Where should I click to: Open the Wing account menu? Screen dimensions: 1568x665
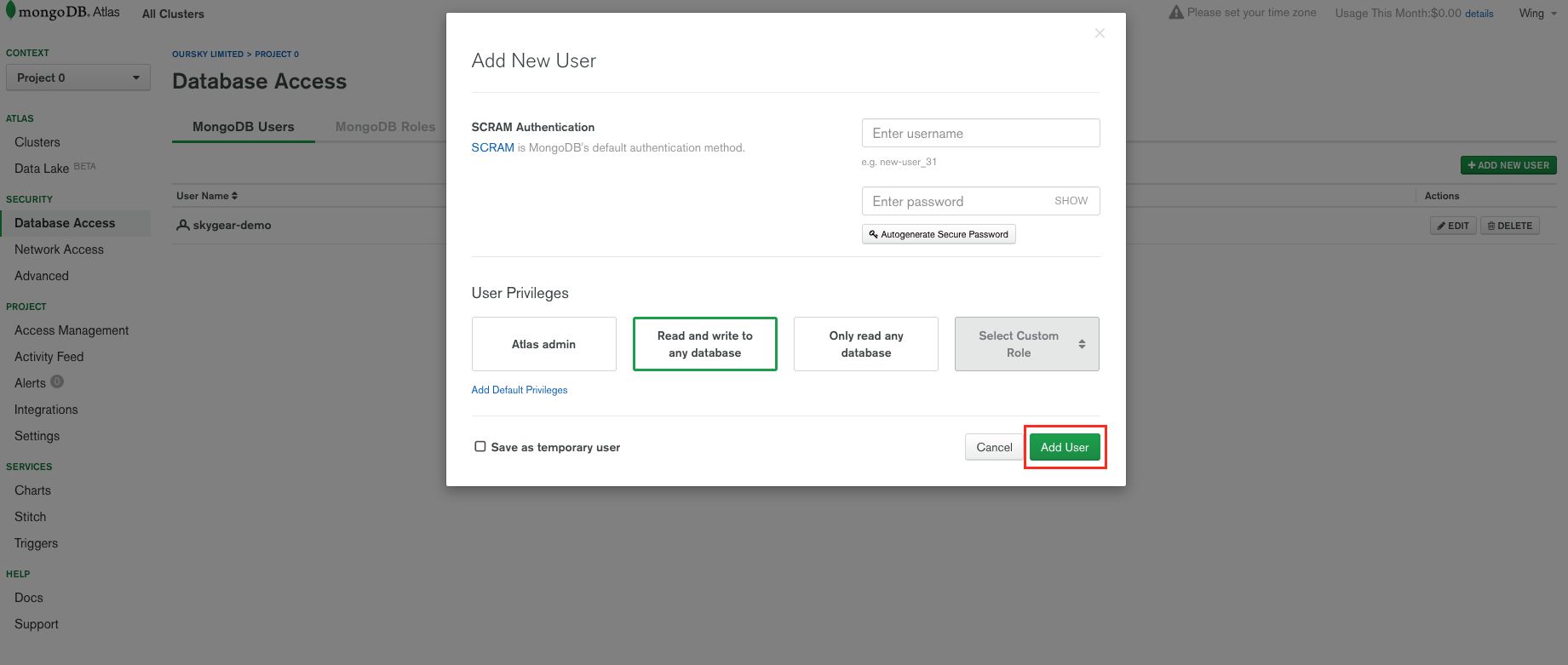[x=1536, y=14]
